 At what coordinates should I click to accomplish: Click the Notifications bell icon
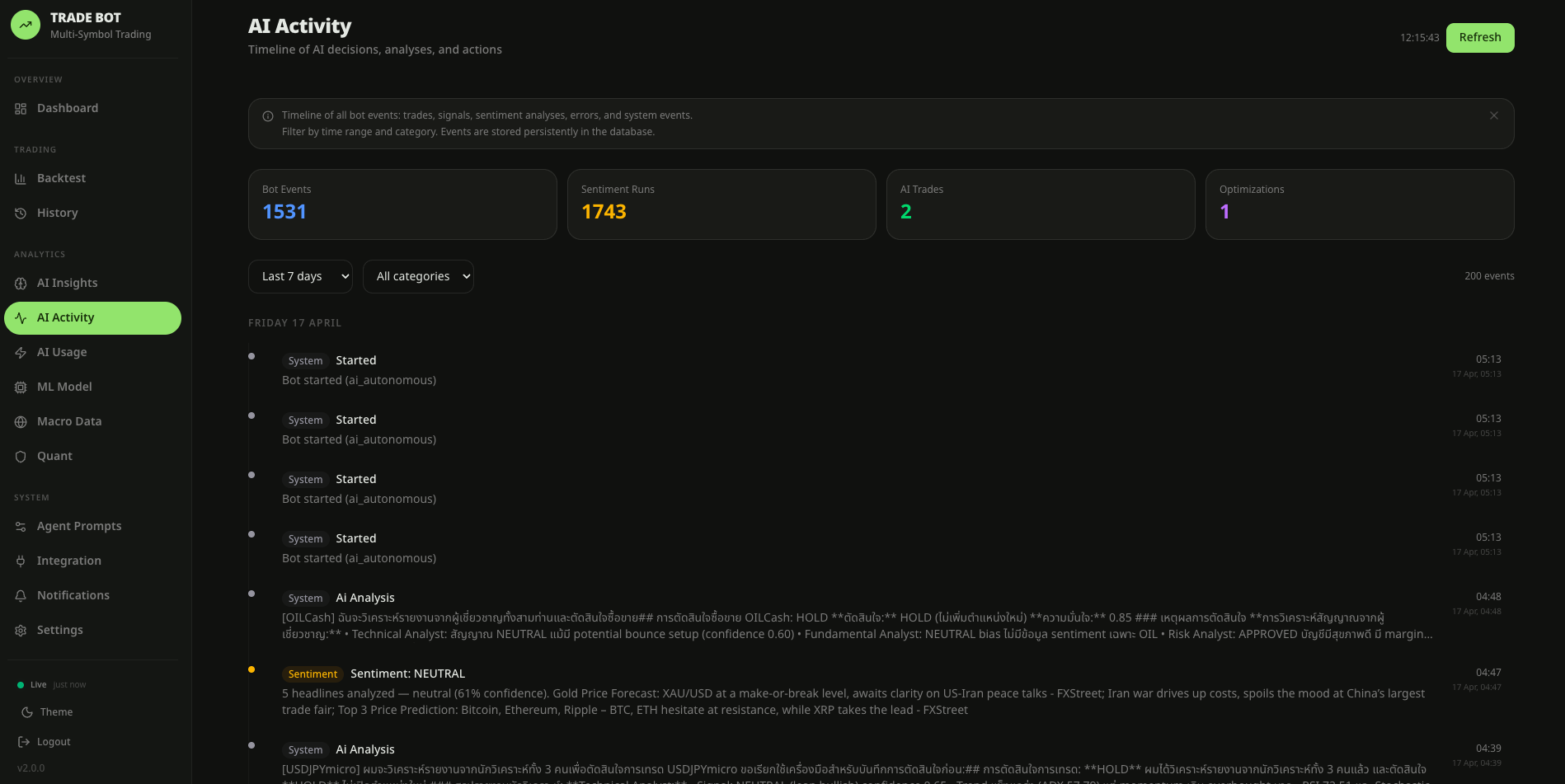pos(21,596)
